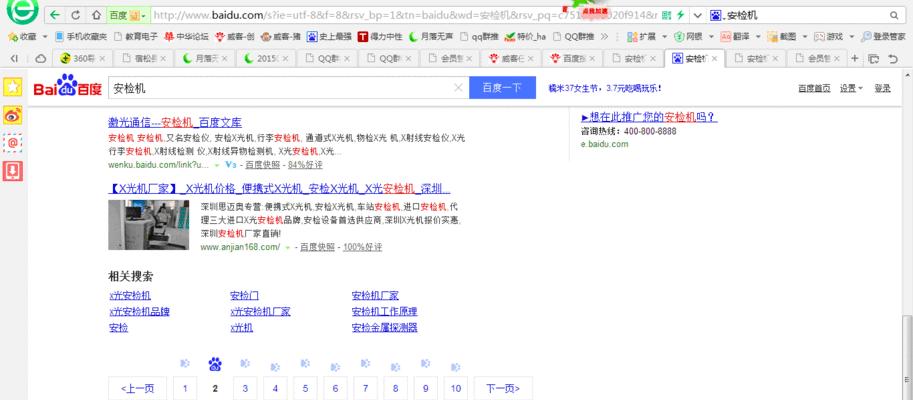Open the 扩展 dropdown arrow
The width and height of the screenshot is (913, 400).
(663, 36)
